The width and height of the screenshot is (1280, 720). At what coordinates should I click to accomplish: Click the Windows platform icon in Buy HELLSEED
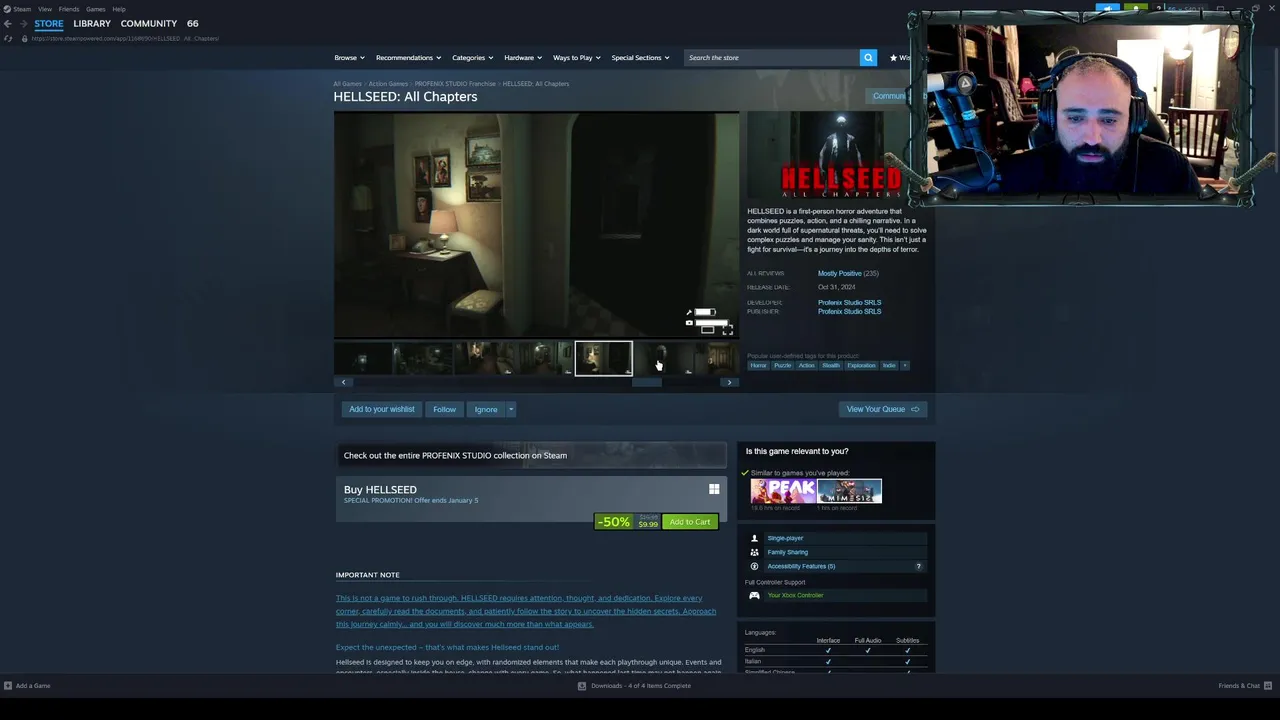click(714, 489)
